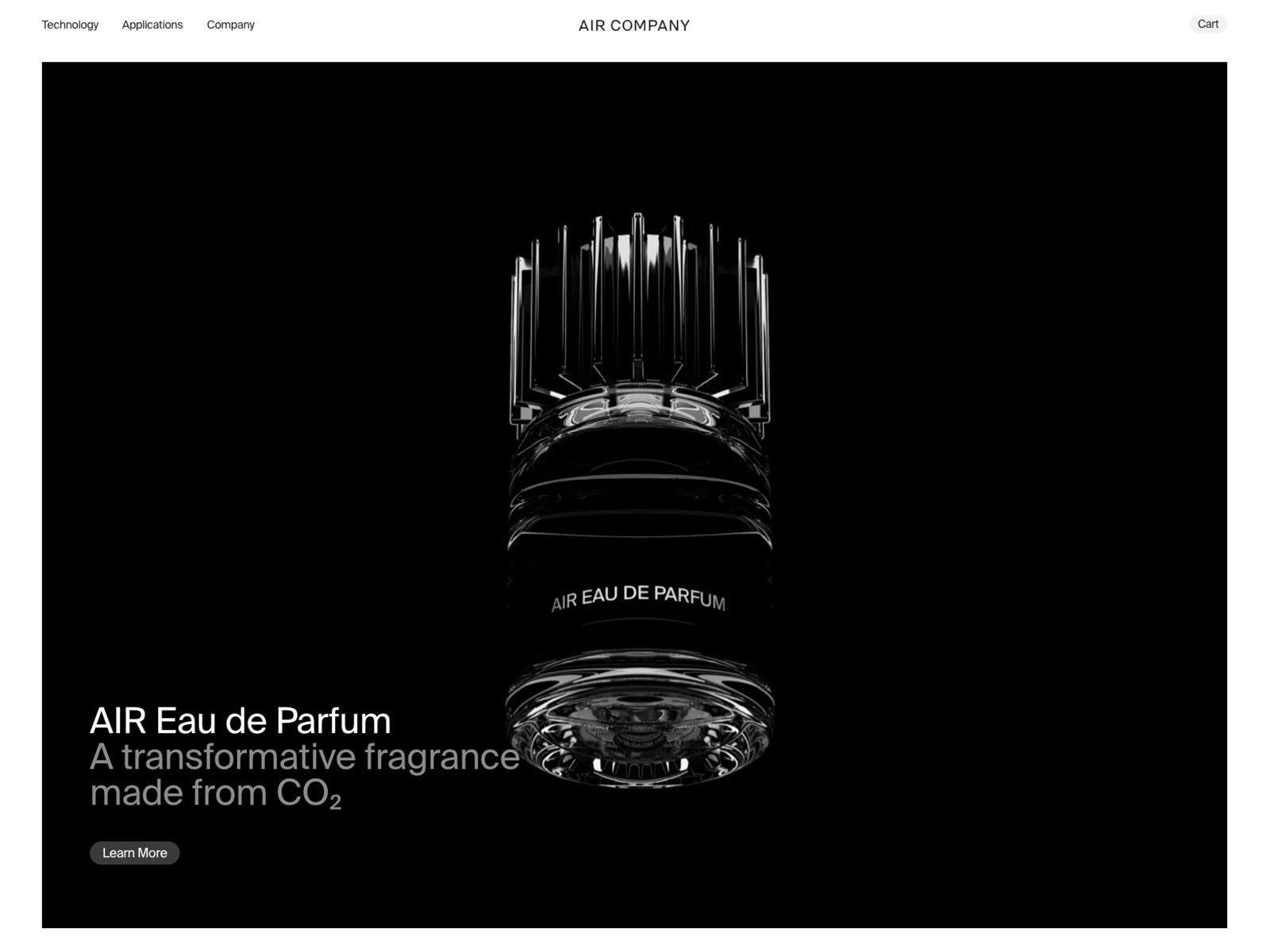The width and height of the screenshot is (1270, 952).
Task: Select the AIR Eau de Parfum heading
Action: (241, 720)
